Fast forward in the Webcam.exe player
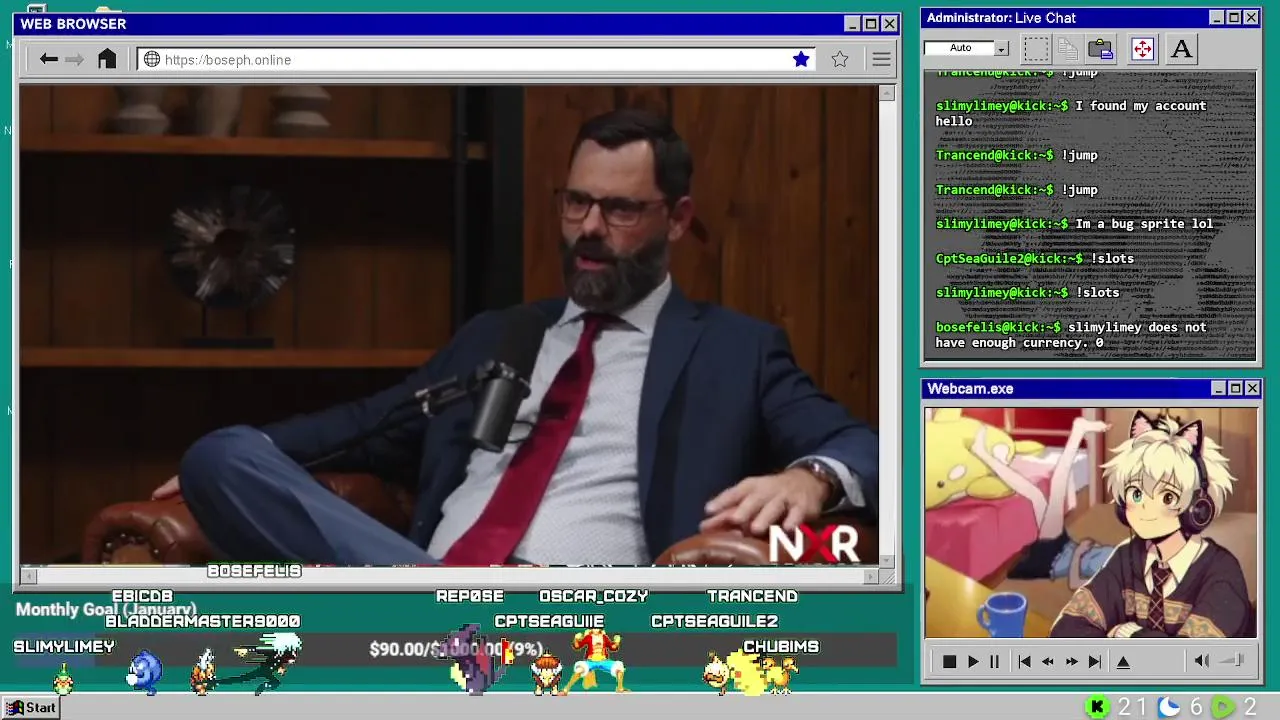The height and width of the screenshot is (720, 1280). pyautogui.click(x=1071, y=662)
